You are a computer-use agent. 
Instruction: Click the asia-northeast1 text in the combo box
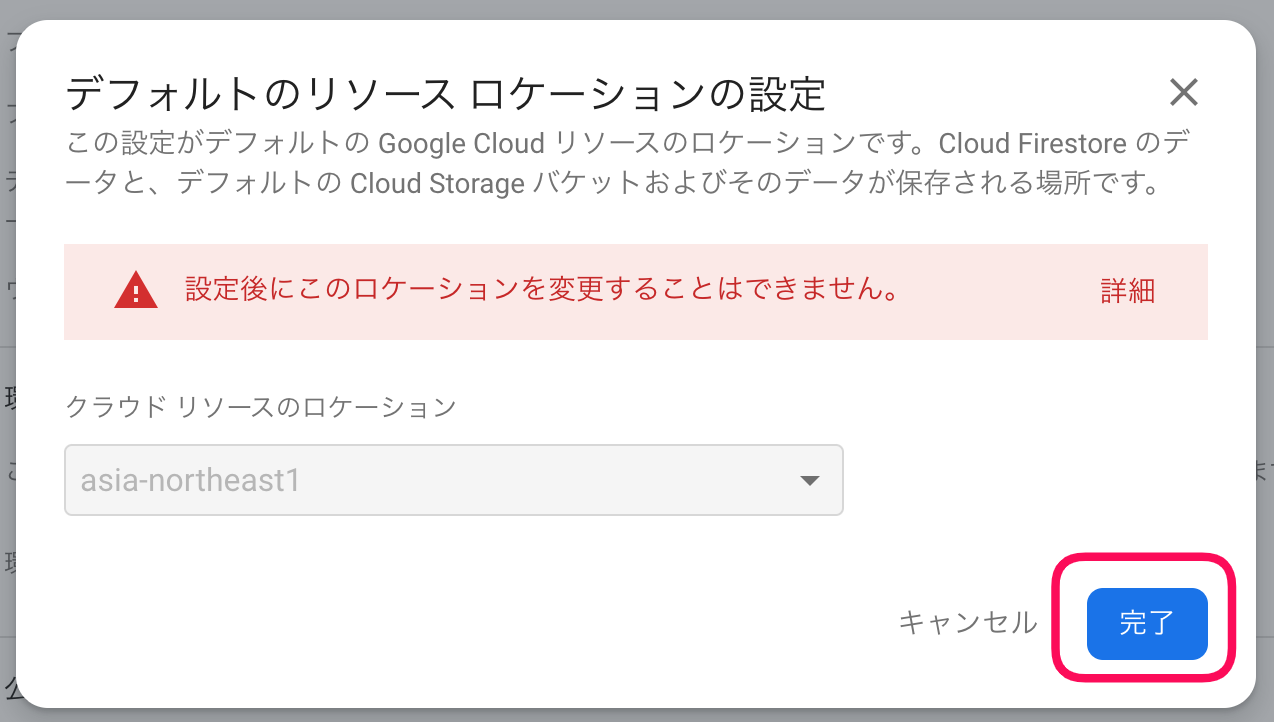(191, 481)
